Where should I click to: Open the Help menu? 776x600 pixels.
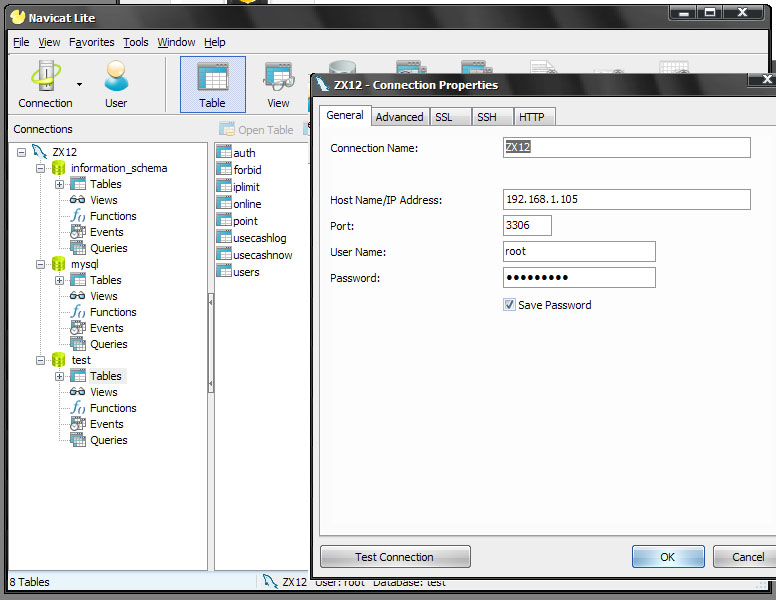(214, 43)
